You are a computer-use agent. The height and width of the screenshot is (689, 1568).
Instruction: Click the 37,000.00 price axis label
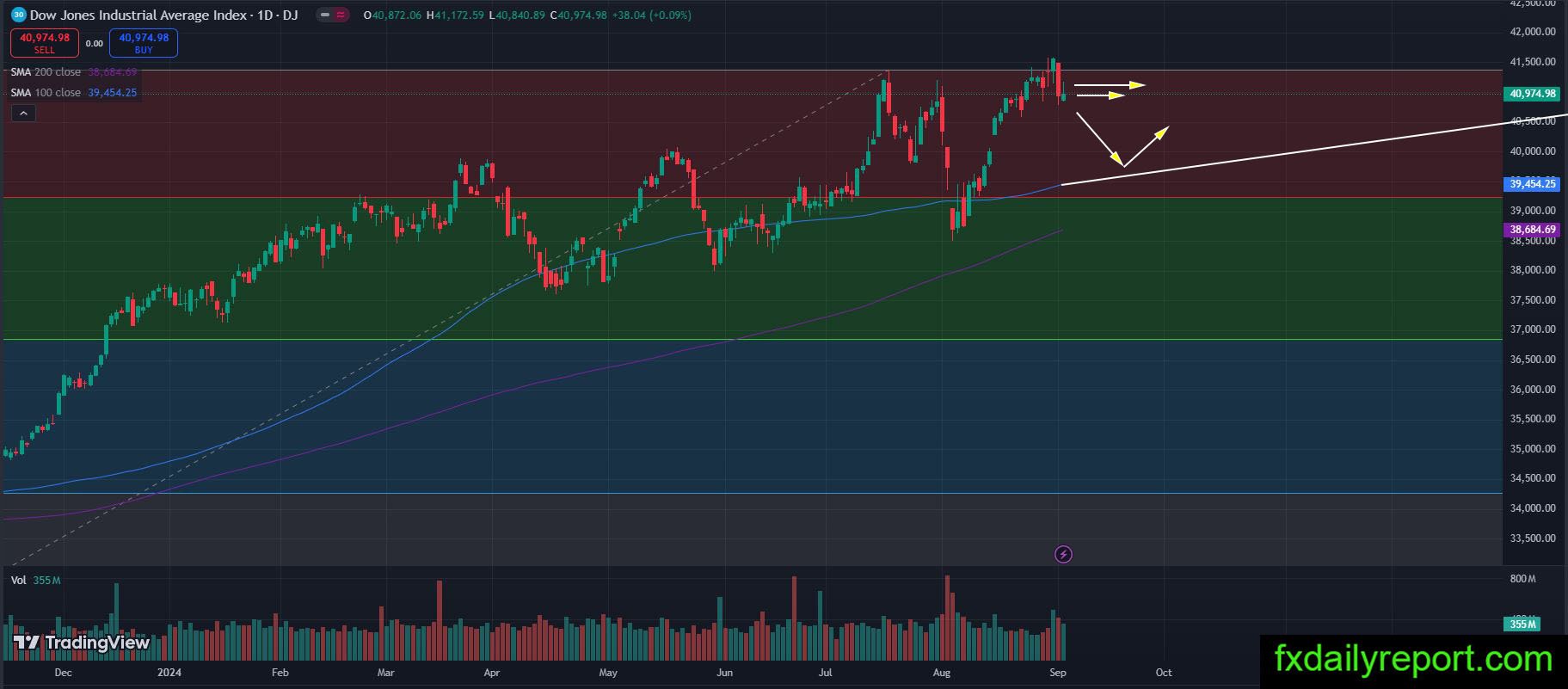pyautogui.click(x=1534, y=329)
